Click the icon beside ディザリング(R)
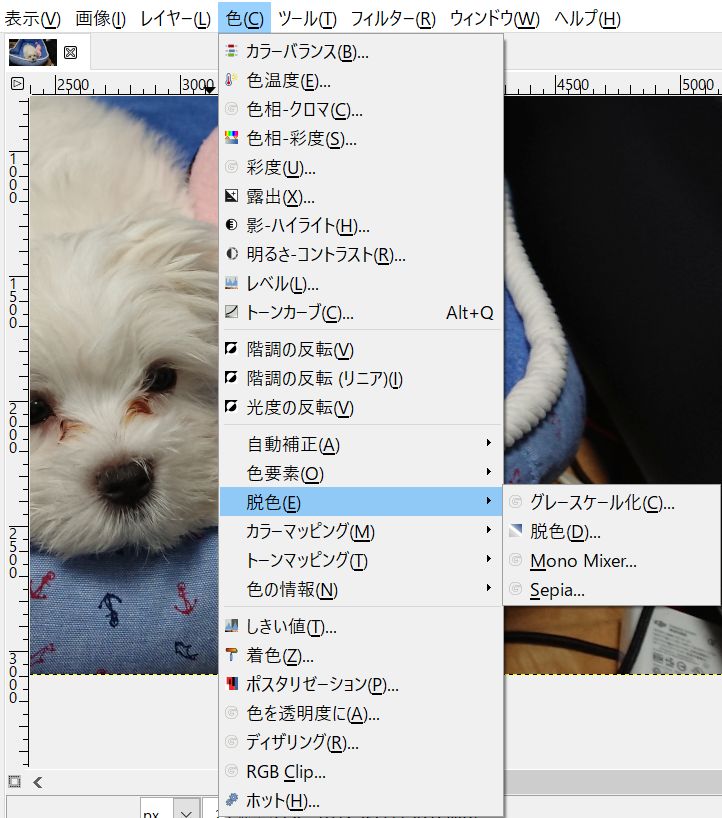Screen dimensions: 722x818 coord(231,742)
